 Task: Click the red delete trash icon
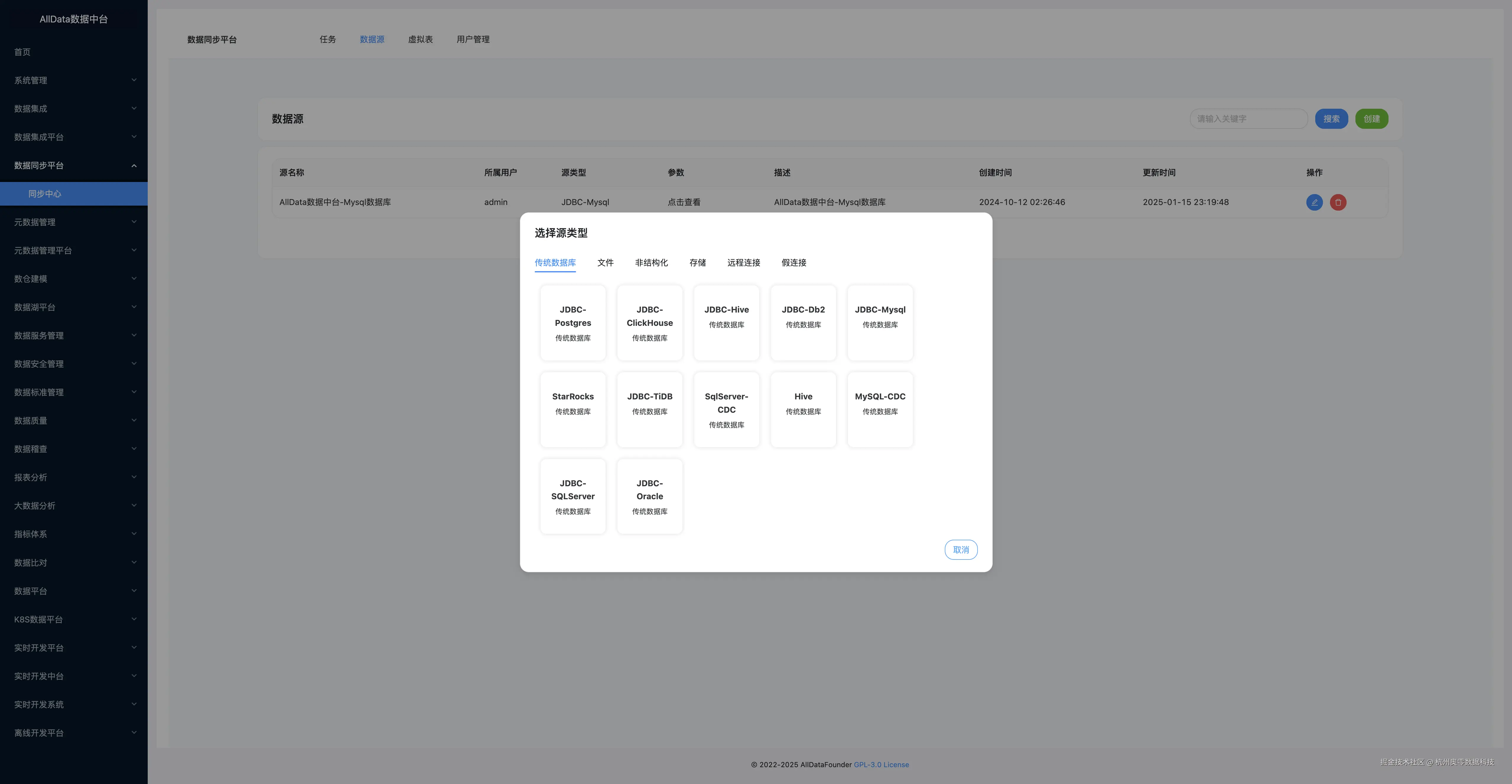click(x=1338, y=202)
